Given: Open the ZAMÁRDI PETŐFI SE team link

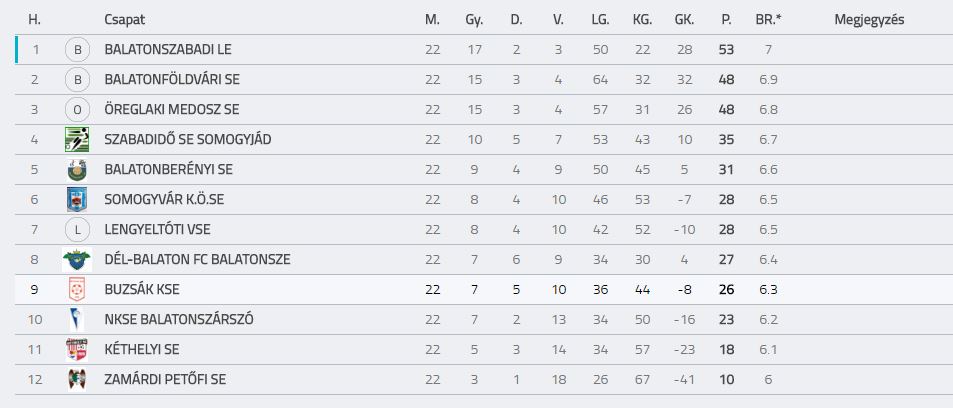Looking at the screenshot, I should click(165, 380).
